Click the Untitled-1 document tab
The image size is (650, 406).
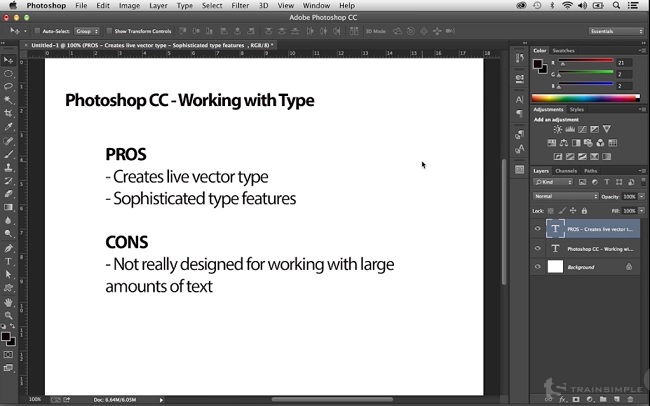(x=151, y=45)
